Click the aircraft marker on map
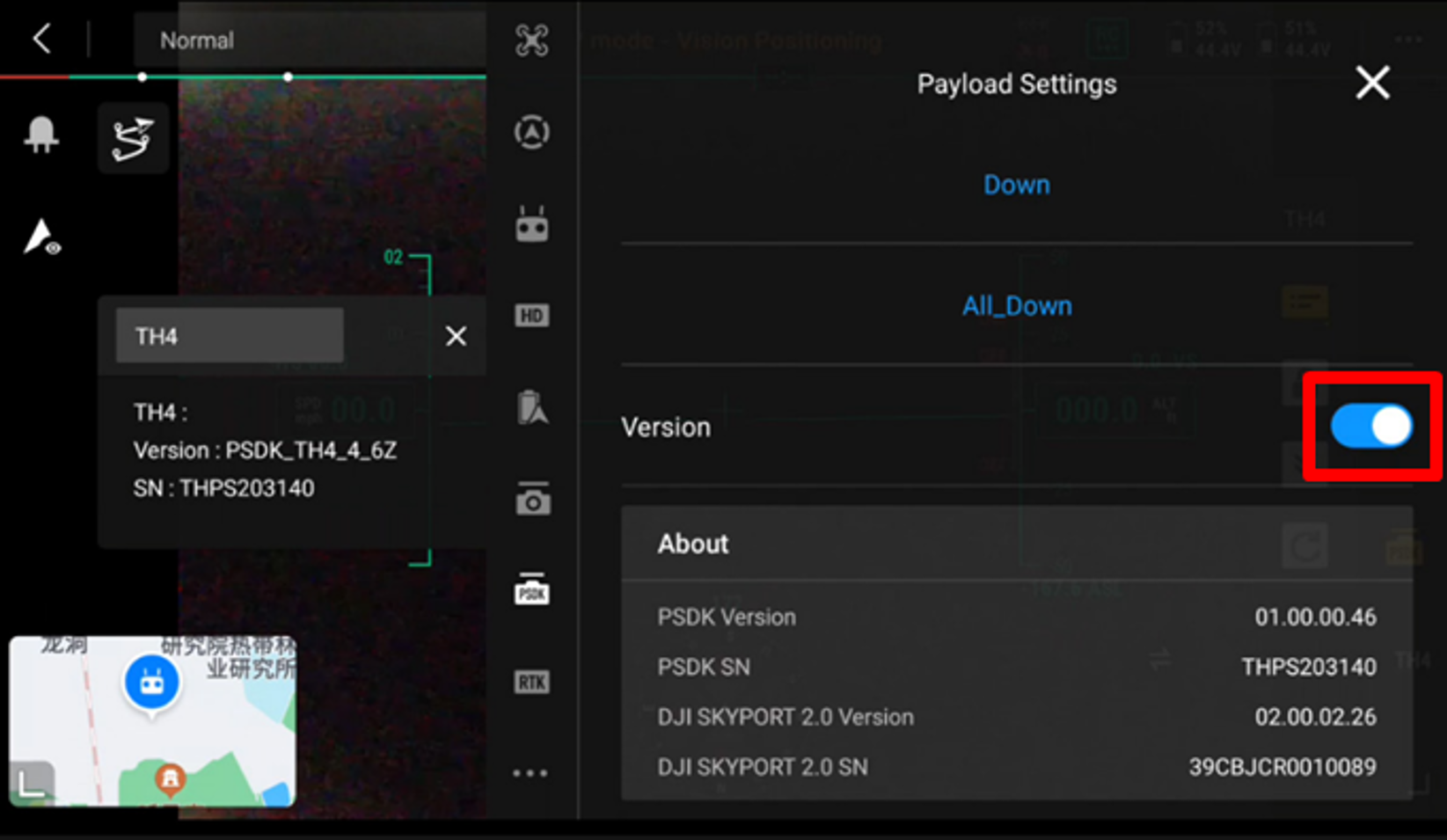The height and width of the screenshot is (840, 1447). 152,683
